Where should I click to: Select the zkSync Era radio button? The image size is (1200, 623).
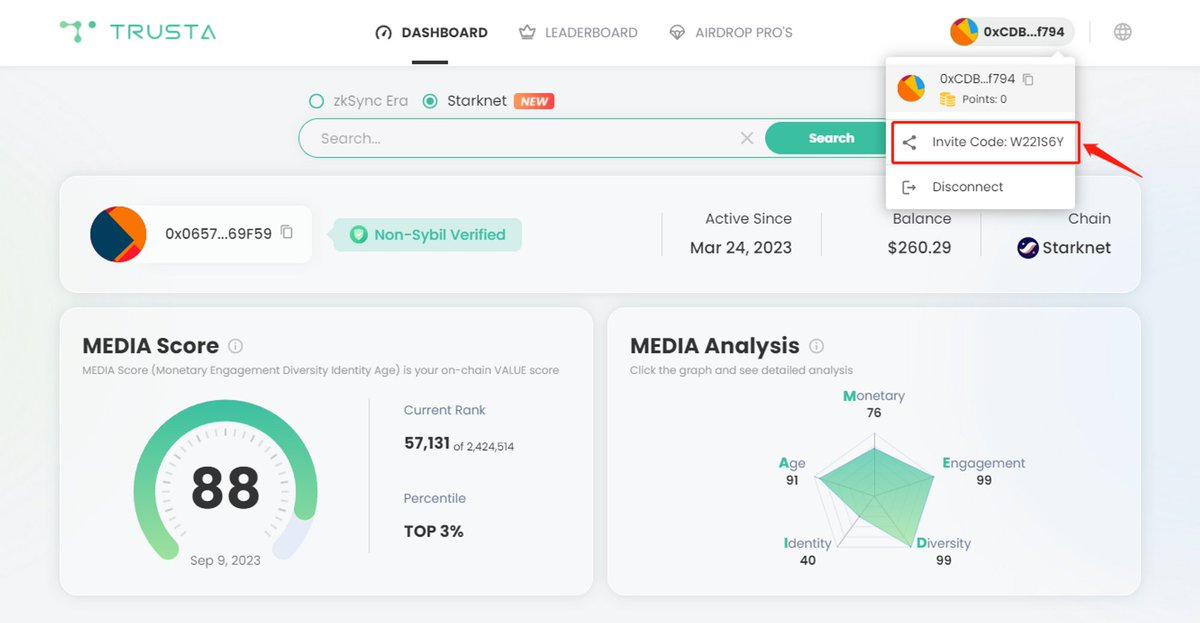tap(316, 101)
